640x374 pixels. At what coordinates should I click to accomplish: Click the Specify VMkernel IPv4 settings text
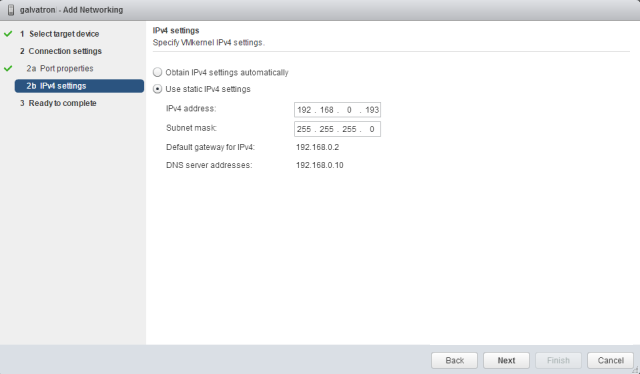coord(209,42)
